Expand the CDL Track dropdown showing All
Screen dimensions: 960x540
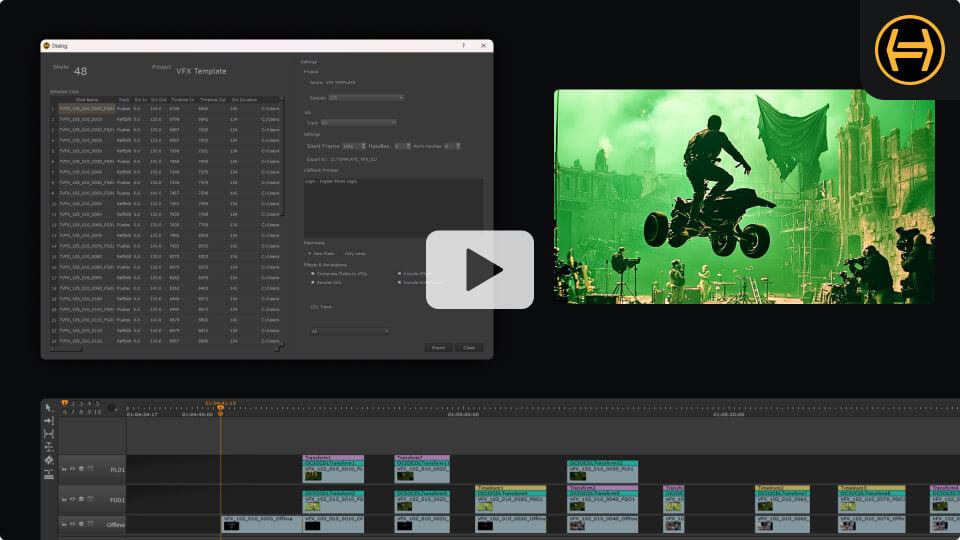coord(349,331)
